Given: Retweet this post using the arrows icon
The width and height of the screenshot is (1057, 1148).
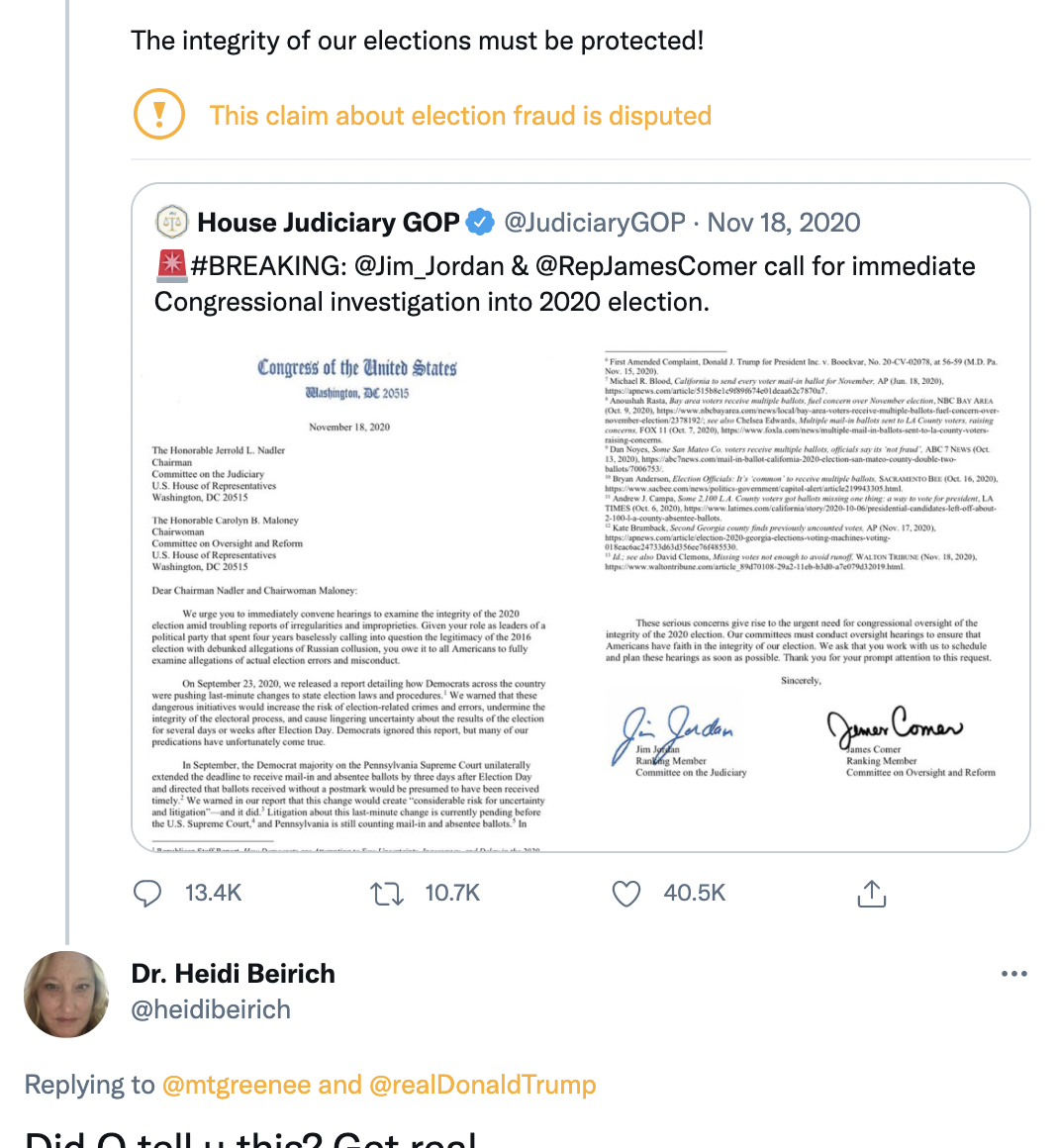Looking at the screenshot, I should [386, 894].
